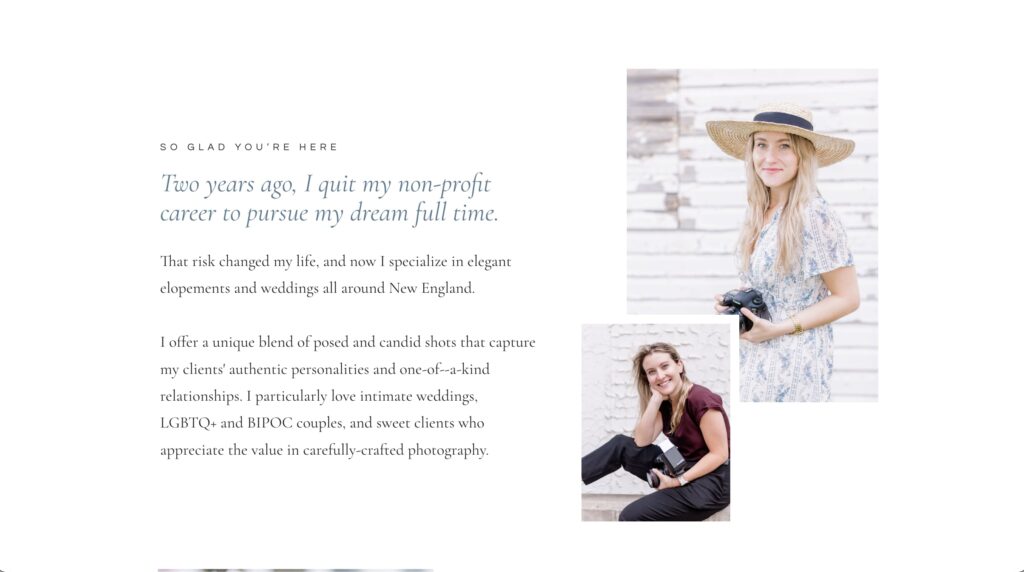
Task: Click the partial image strip at page bottom
Action: [x=295, y=569]
